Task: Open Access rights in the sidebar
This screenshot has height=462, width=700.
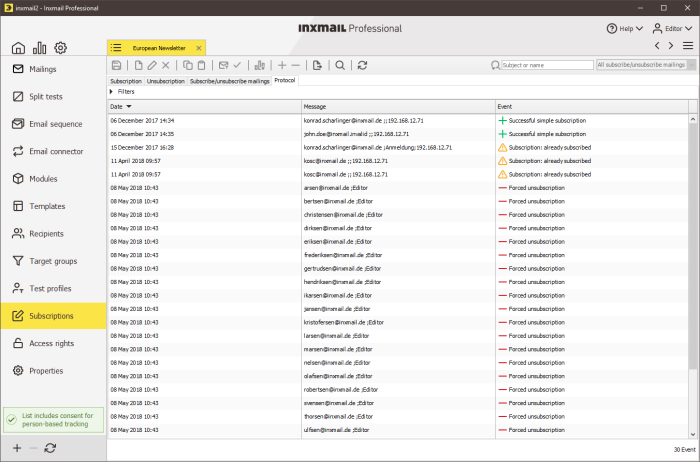Action: [53, 343]
